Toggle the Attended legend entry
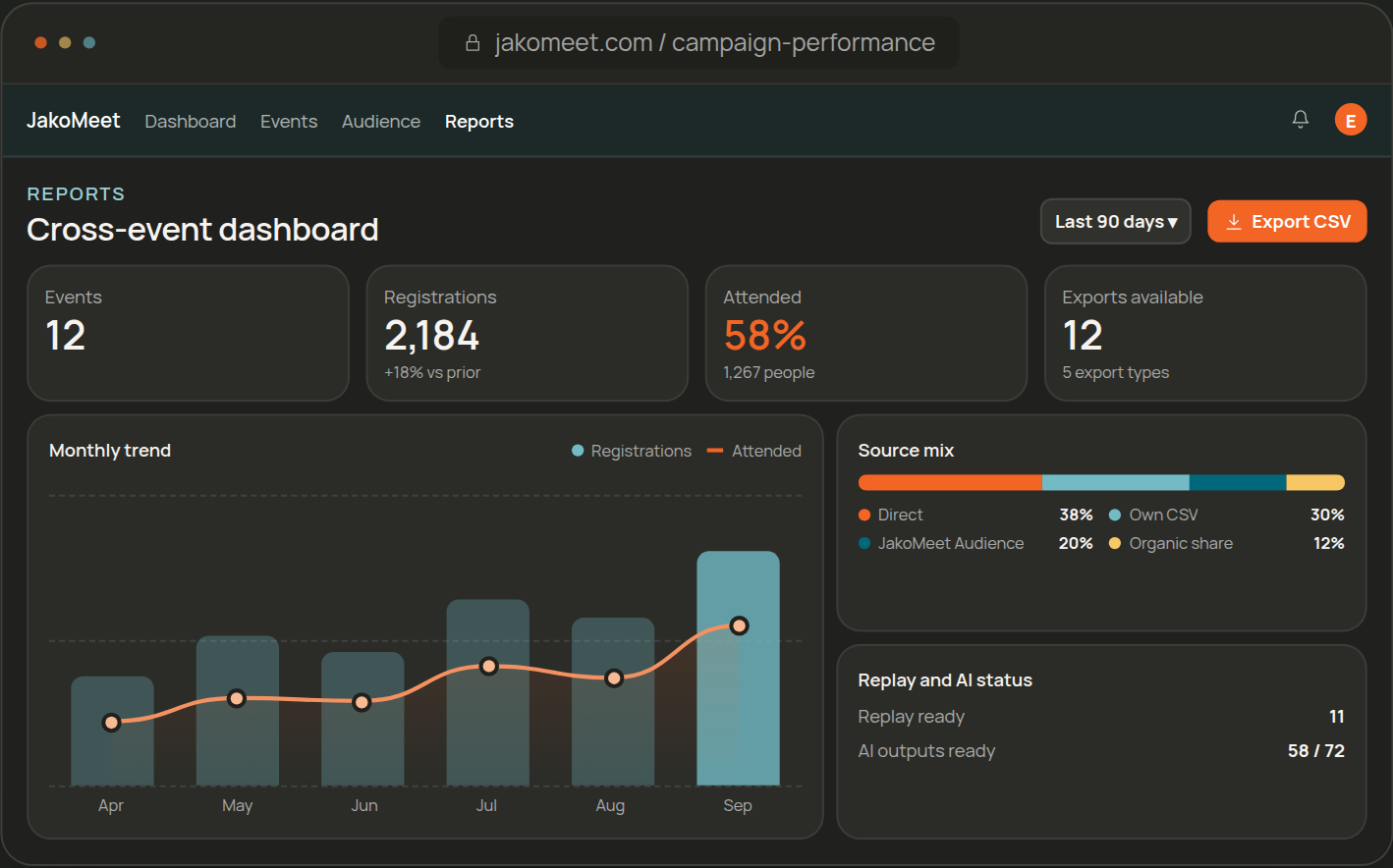 [754, 451]
